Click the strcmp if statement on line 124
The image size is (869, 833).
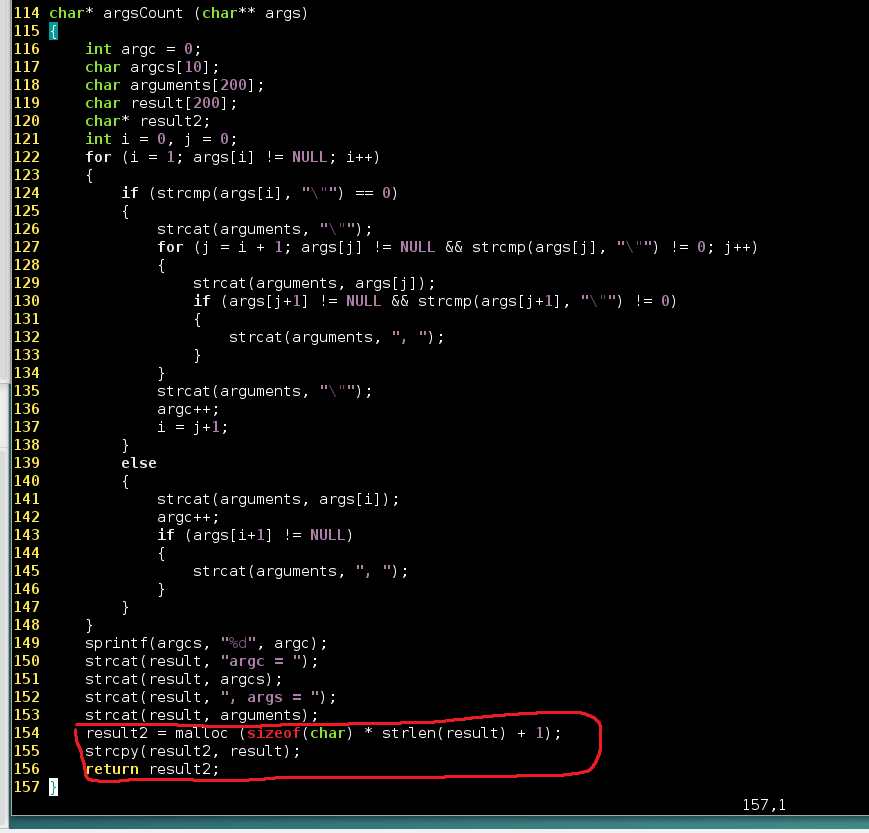tap(259, 193)
